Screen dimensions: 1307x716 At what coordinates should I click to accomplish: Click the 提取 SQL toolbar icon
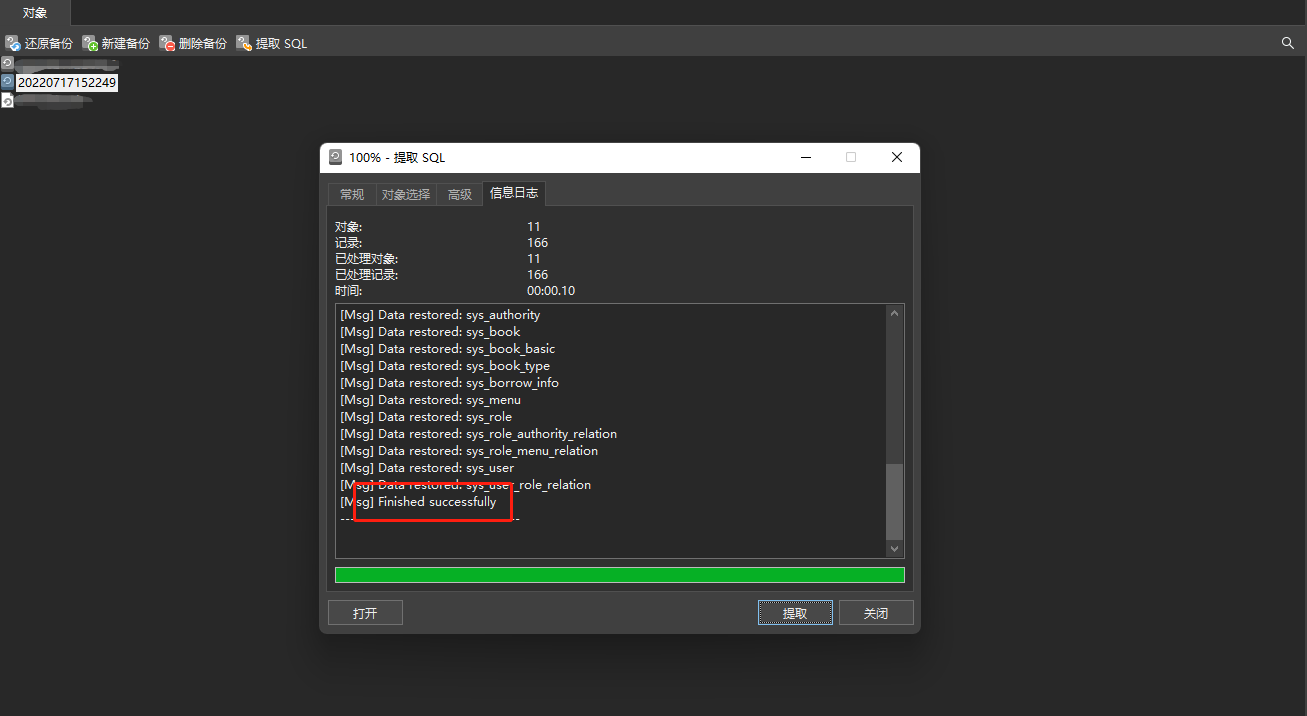pos(244,43)
